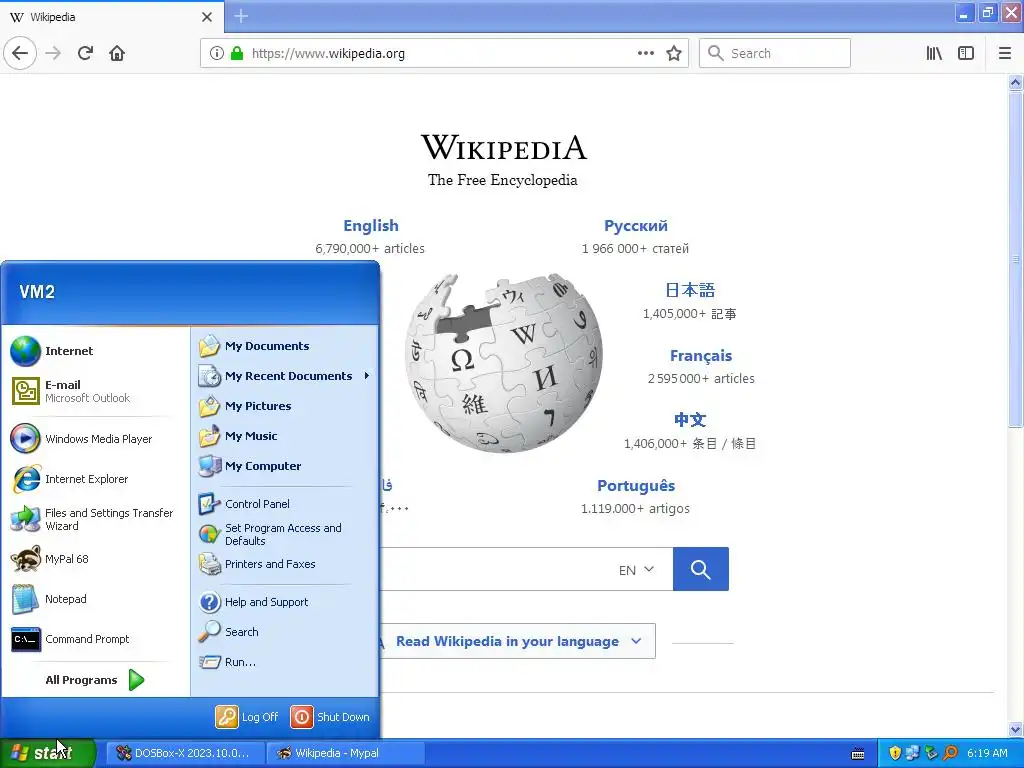1024x768 pixels.
Task: Switch to DOSBox-X taskbar button
Action: [185, 753]
